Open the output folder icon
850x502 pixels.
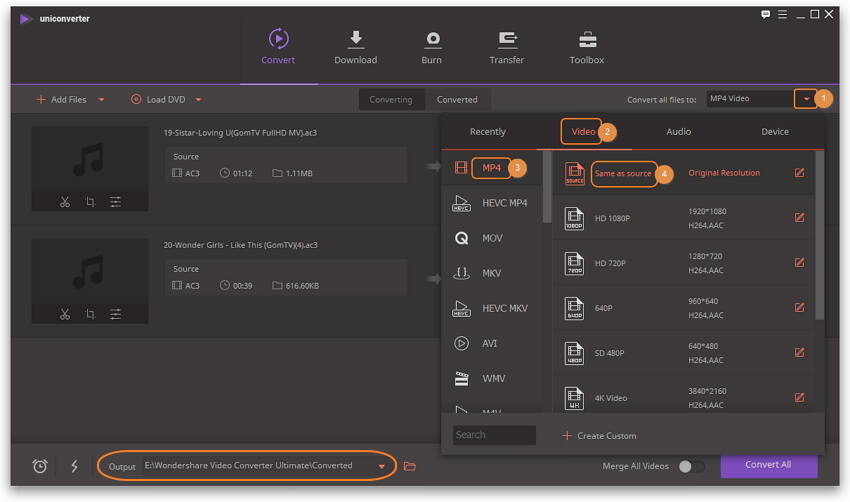click(410, 466)
